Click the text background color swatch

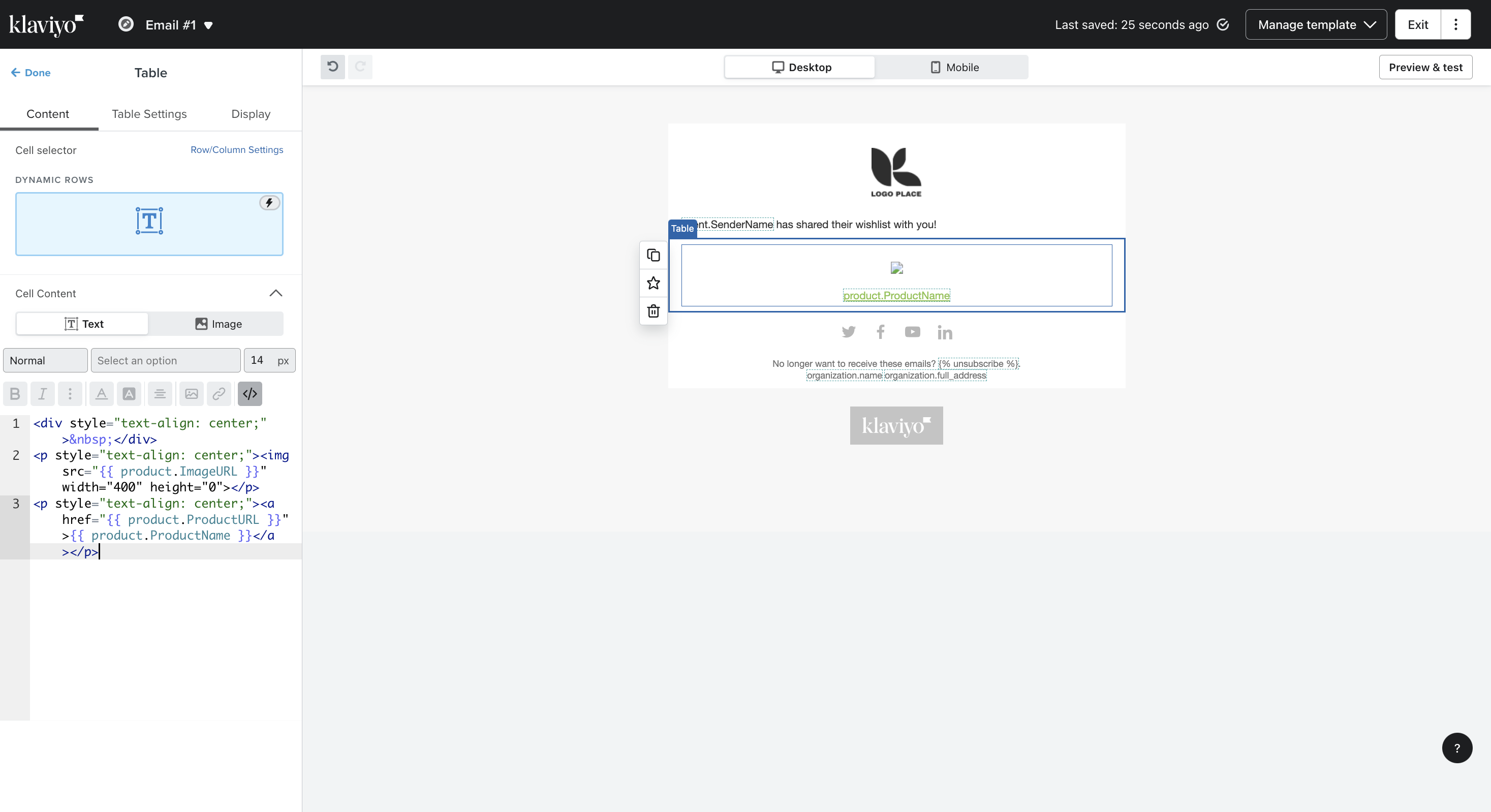pos(129,394)
